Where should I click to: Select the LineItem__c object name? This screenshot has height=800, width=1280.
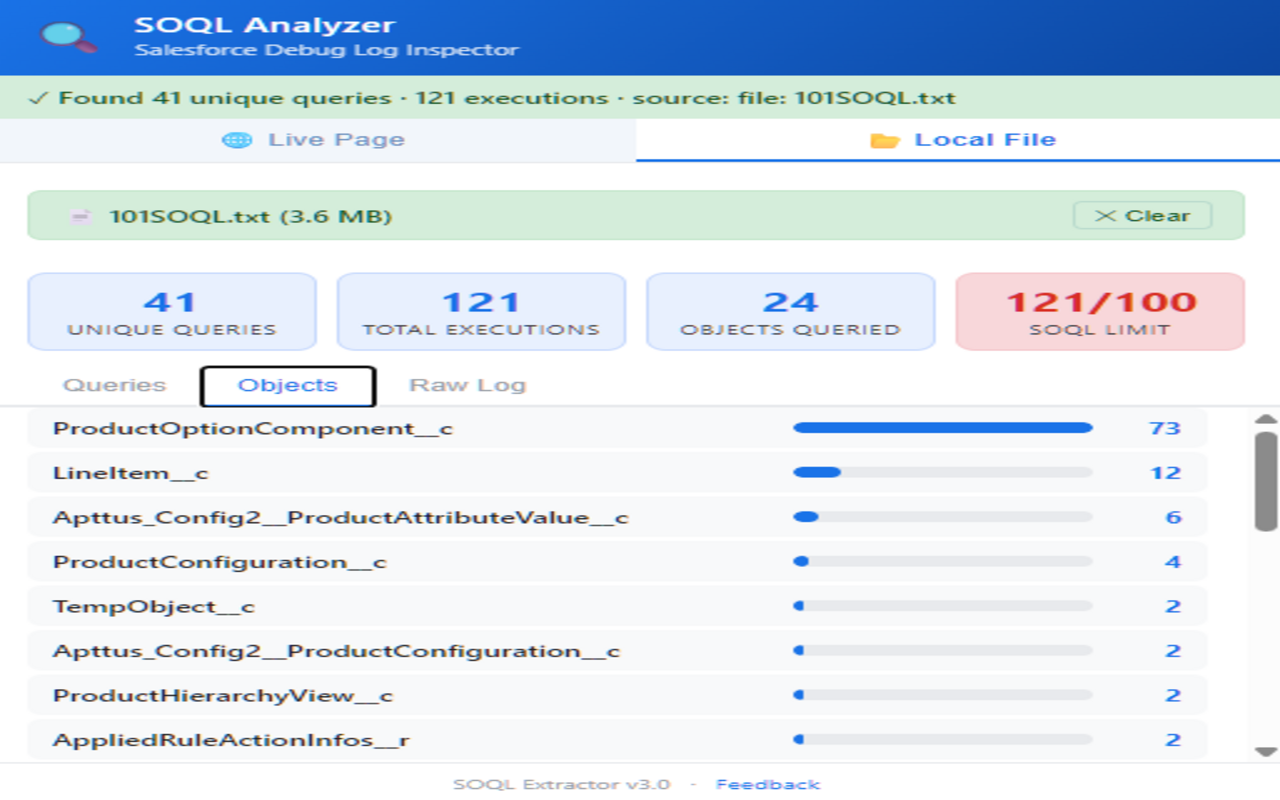(x=131, y=473)
